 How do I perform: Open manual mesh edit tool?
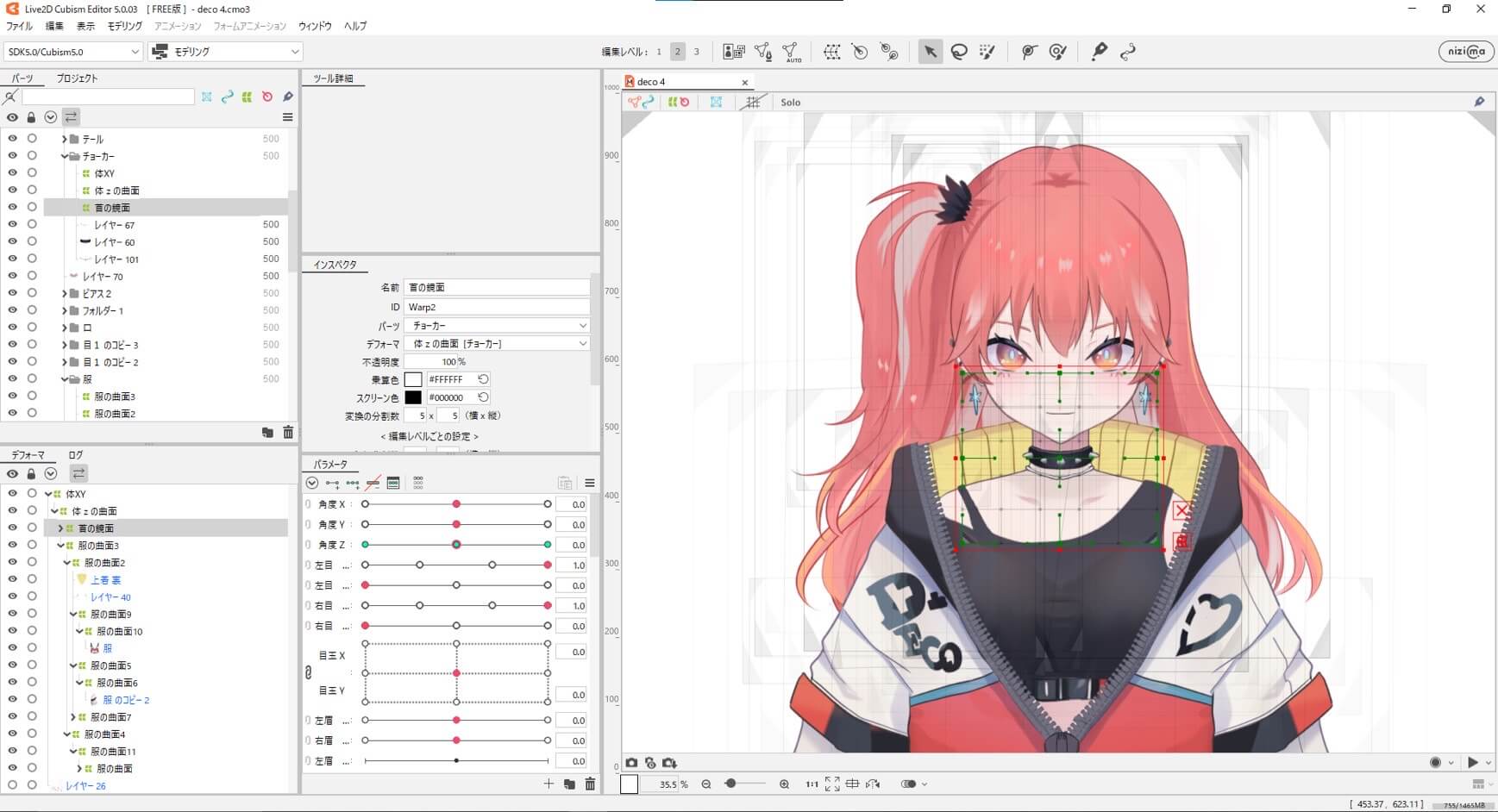762,52
